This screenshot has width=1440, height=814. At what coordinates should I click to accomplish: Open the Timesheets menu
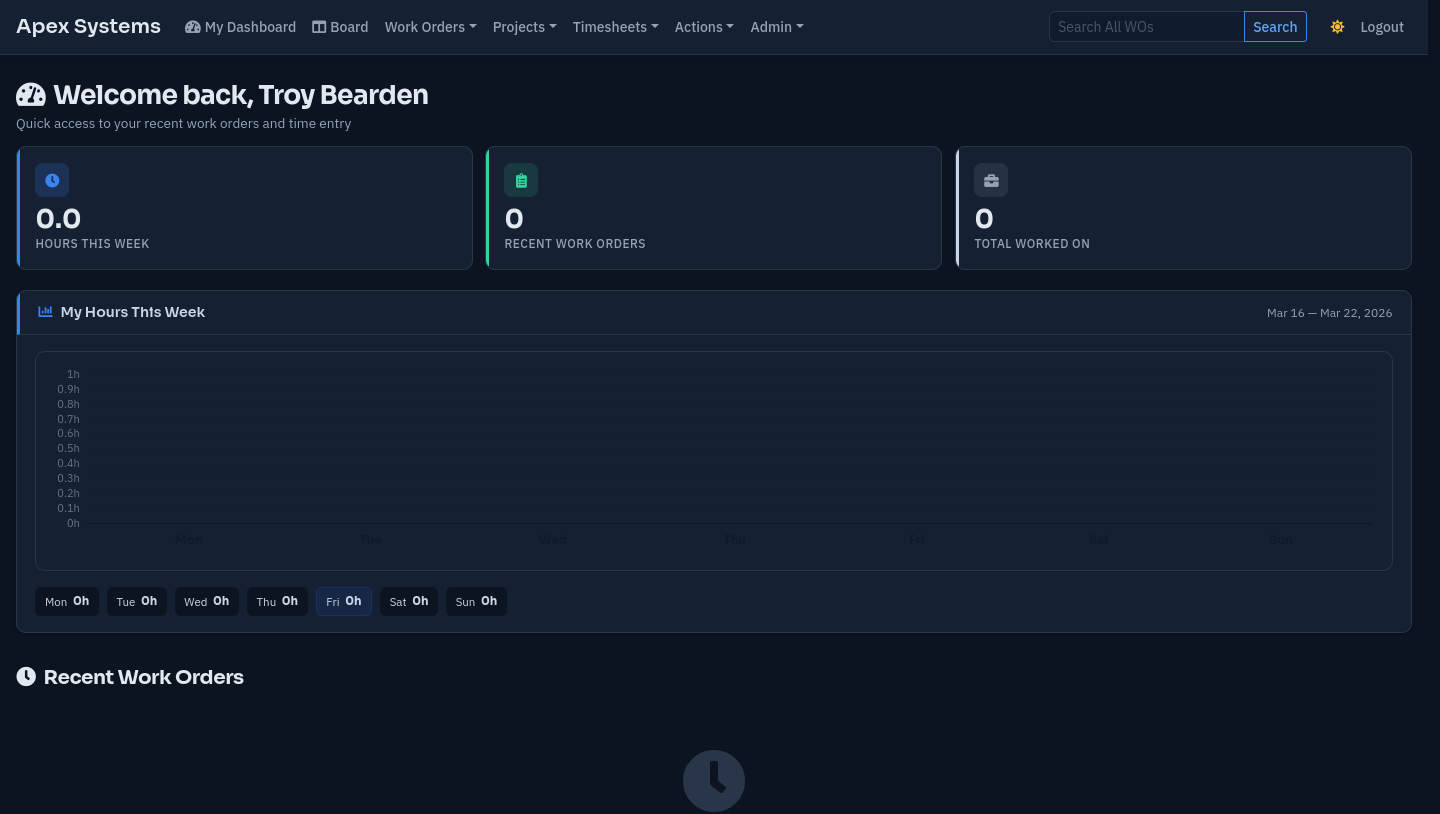615,27
